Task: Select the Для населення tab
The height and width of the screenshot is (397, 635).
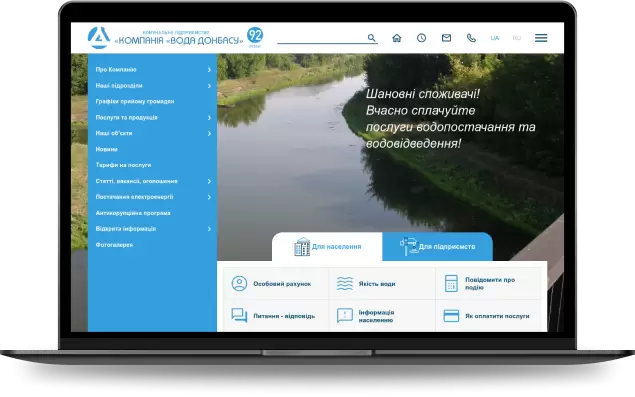Action: click(x=327, y=246)
